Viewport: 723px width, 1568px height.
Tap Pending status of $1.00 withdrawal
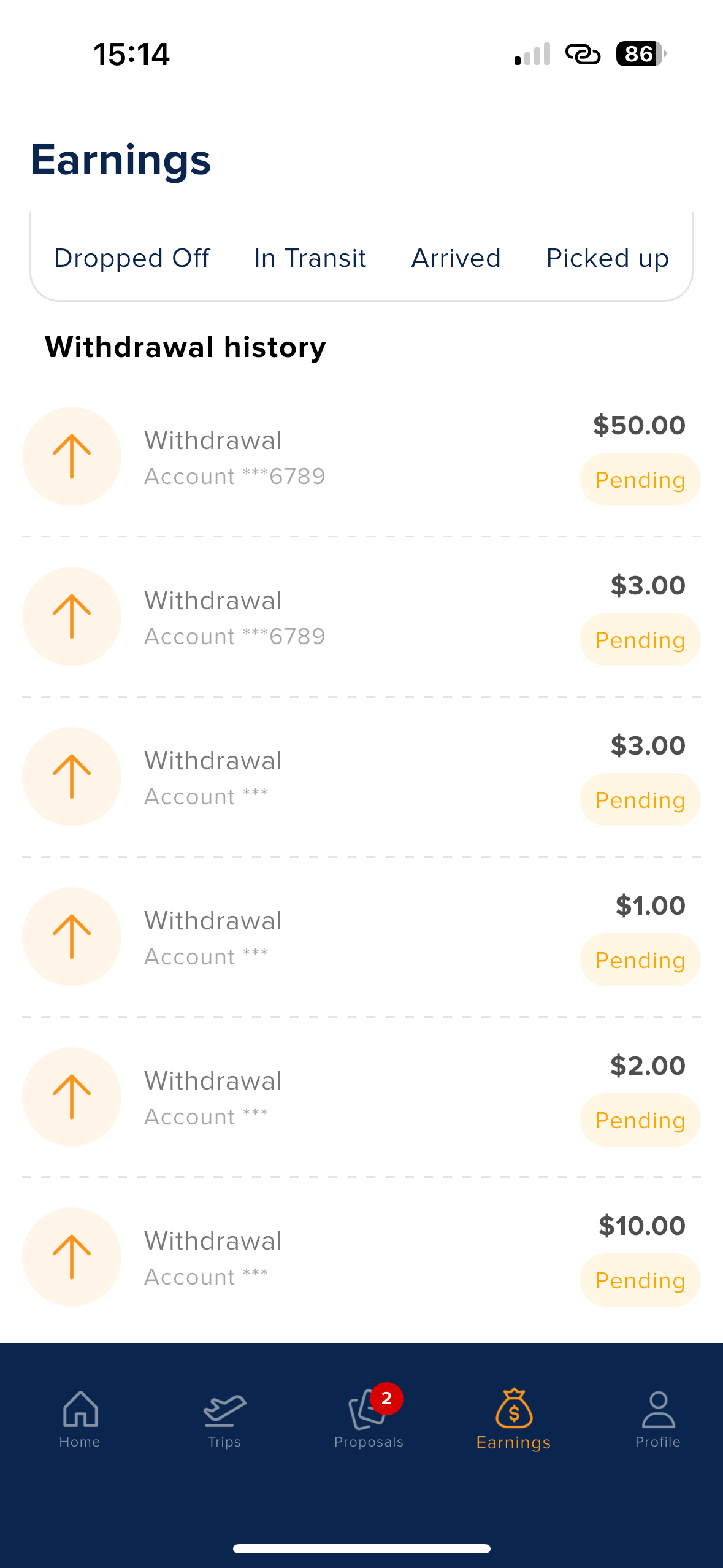click(640, 960)
